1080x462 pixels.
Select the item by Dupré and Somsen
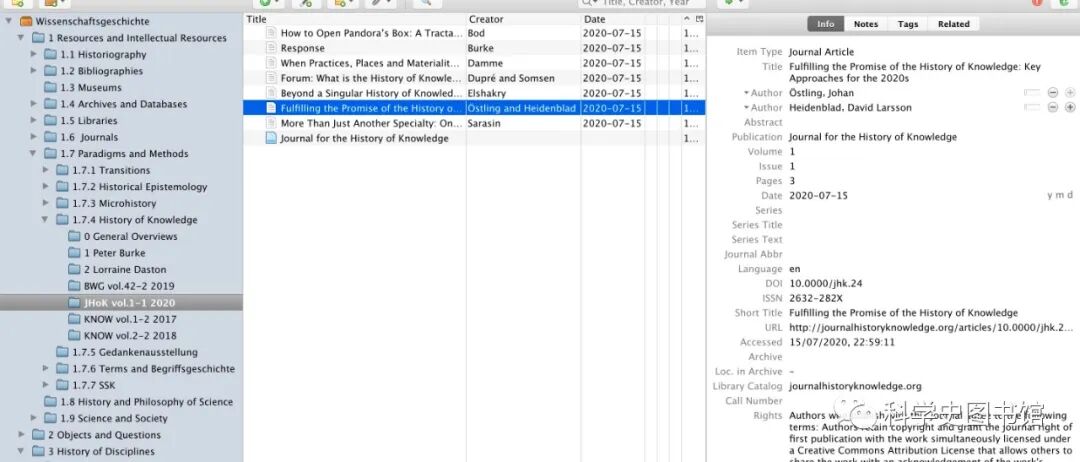(x=475, y=78)
